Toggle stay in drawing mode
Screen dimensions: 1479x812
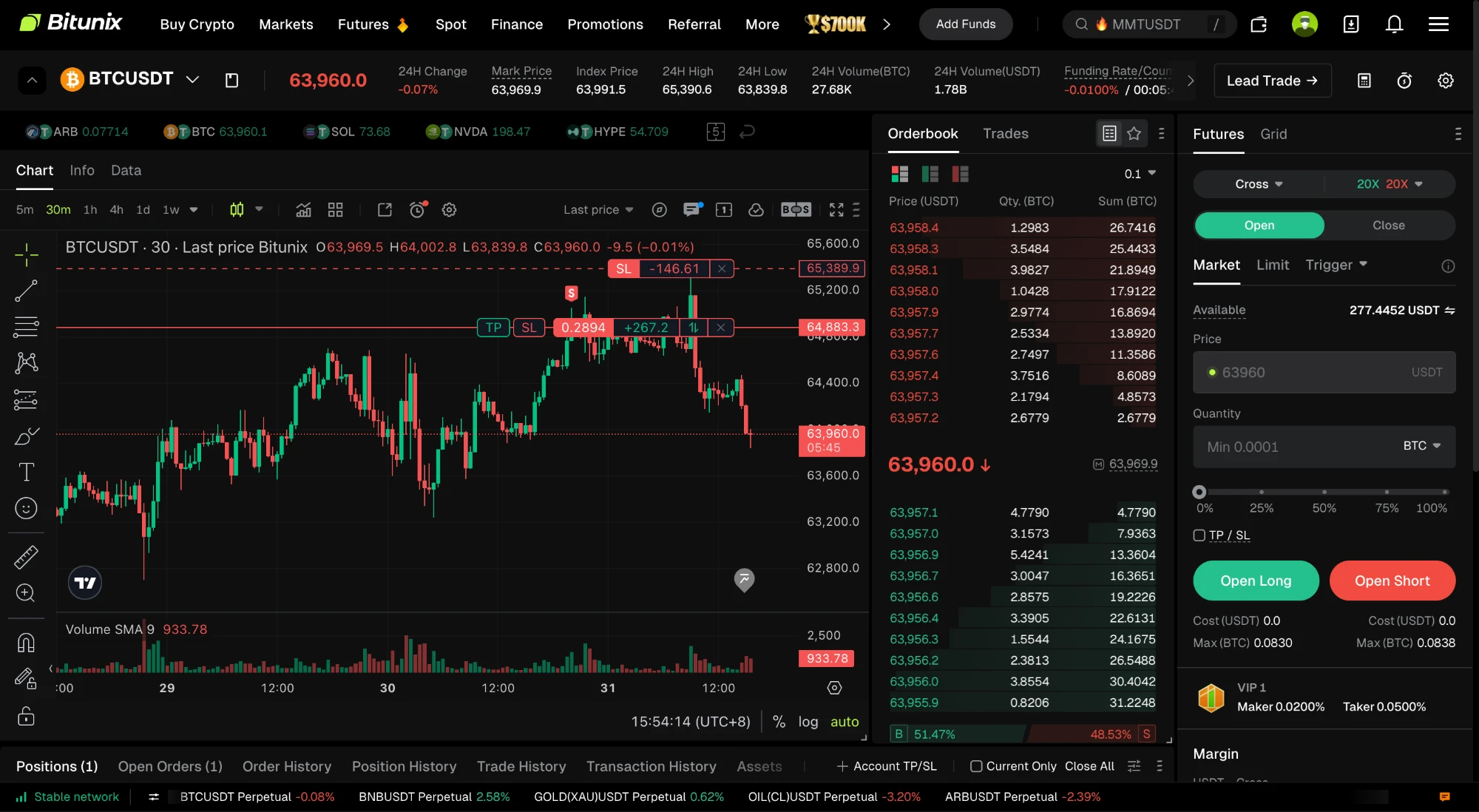[x=26, y=678]
